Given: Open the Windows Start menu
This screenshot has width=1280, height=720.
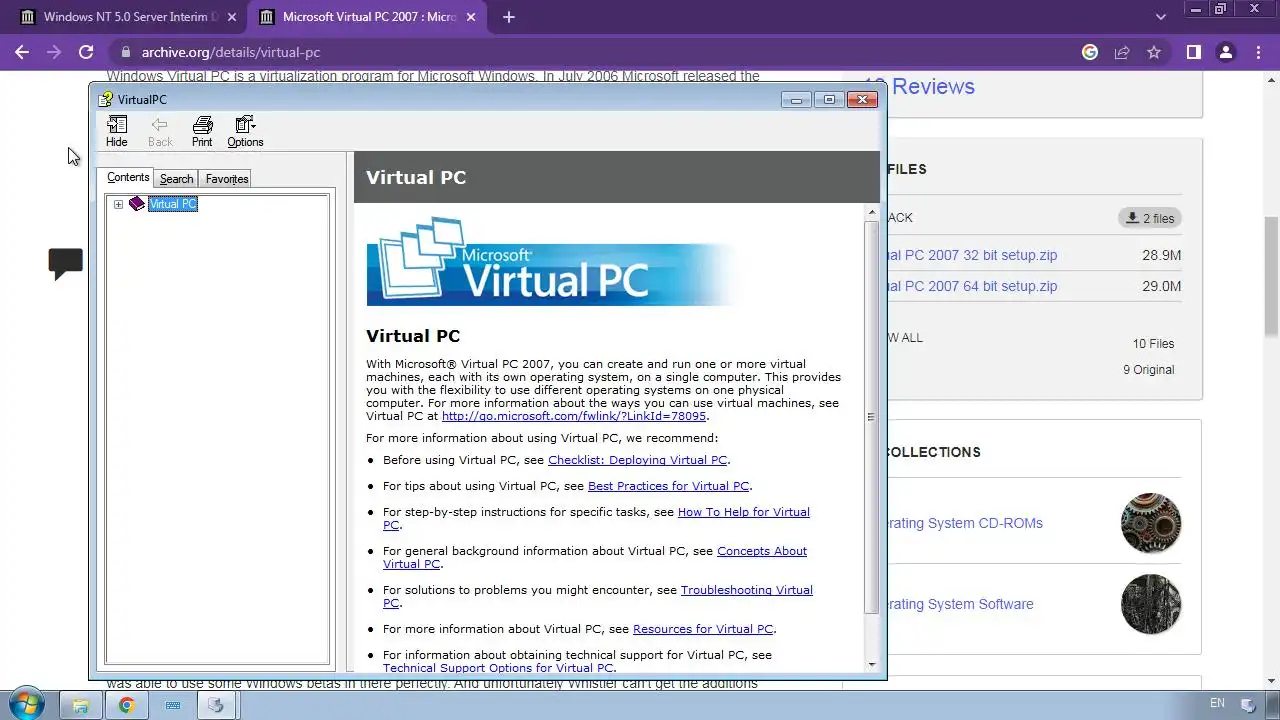Looking at the screenshot, I should tap(25, 704).
